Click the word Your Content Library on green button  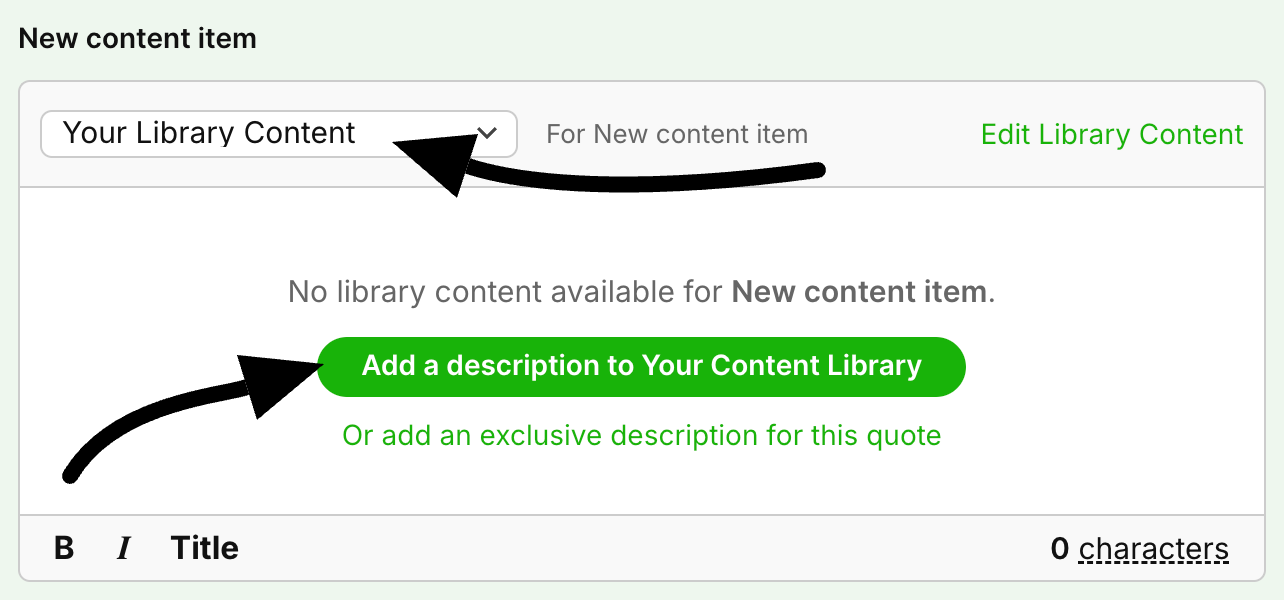(782, 366)
